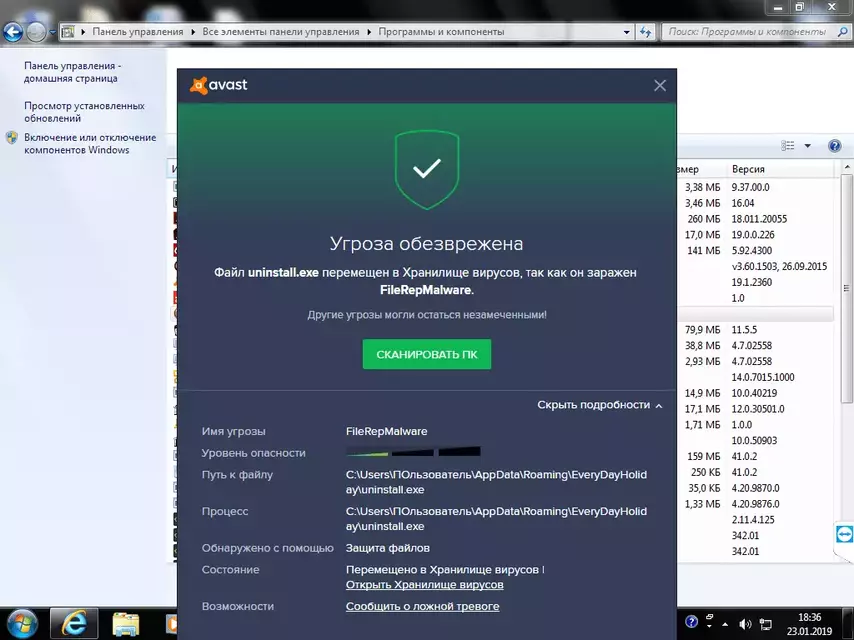
Task: Select row with version 4.20.9870.0
Action: point(755,487)
